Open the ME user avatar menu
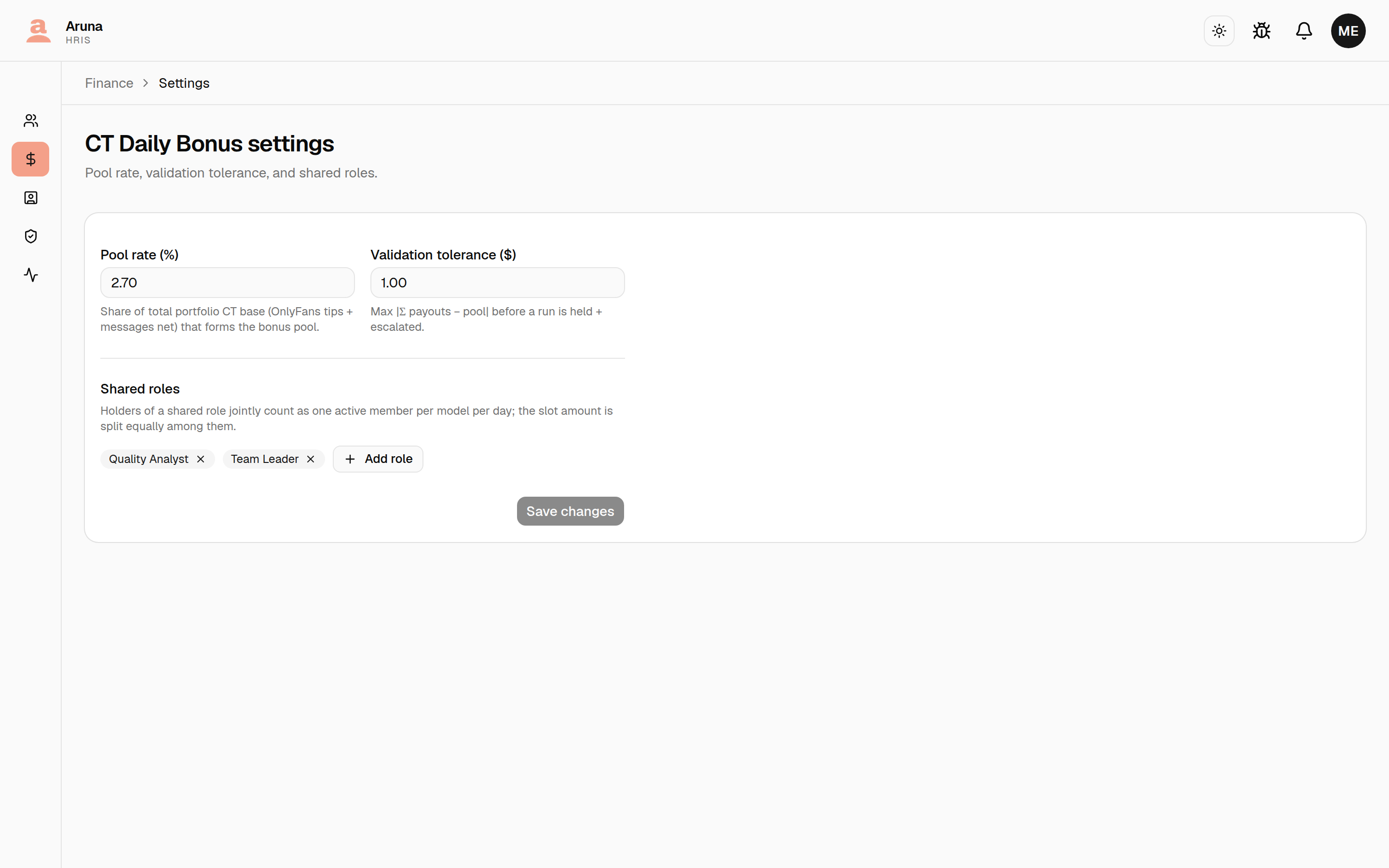Viewport: 1389px width, 868px height. point(1348,30)
